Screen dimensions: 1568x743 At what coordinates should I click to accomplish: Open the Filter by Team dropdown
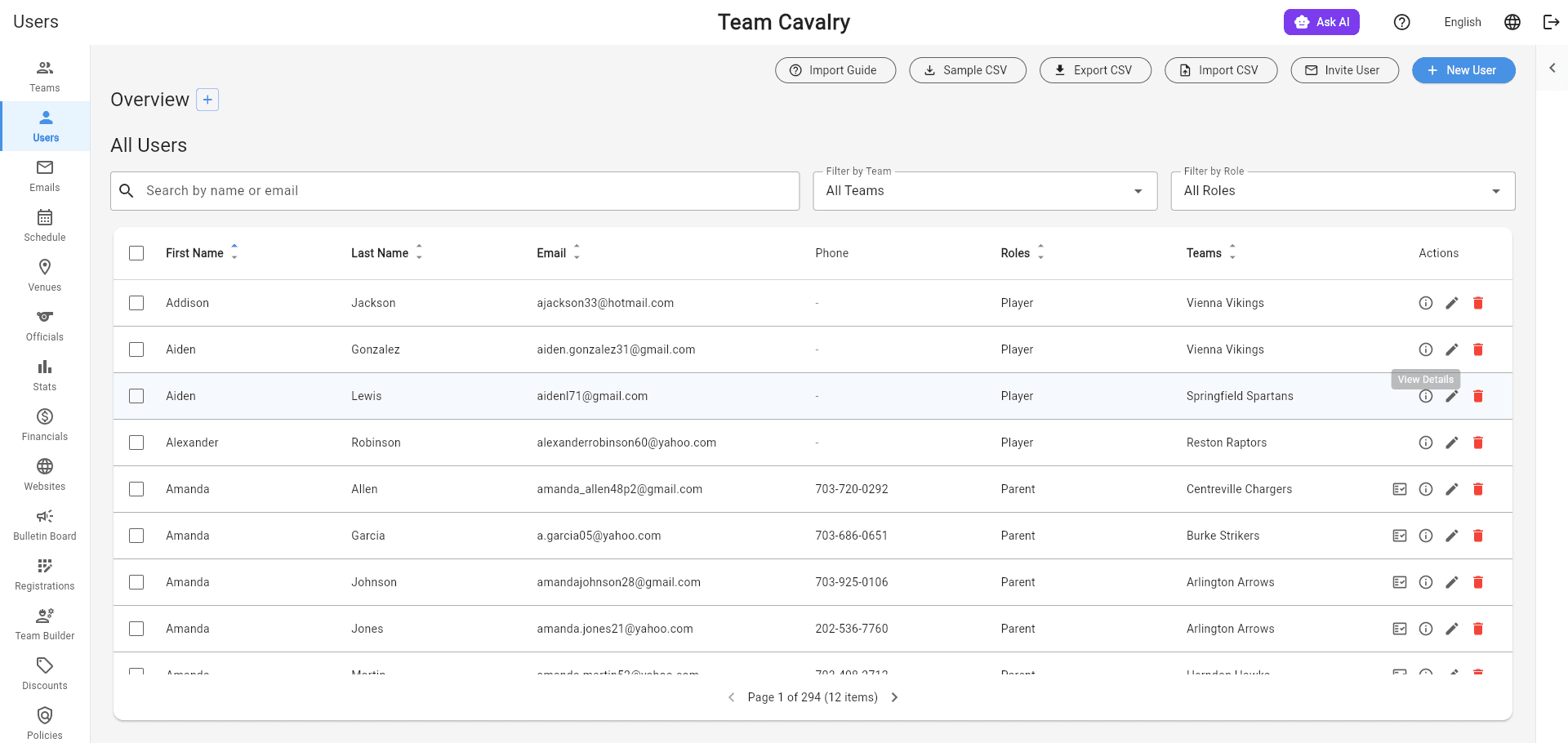pyautogui.click(x=985, y=191)
